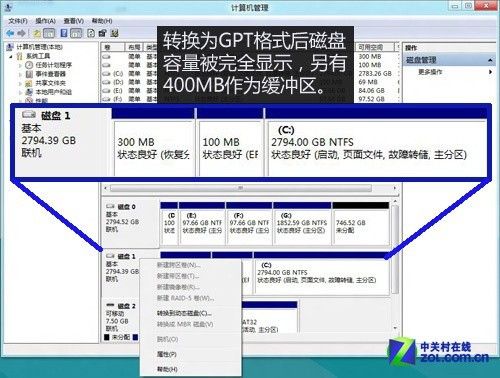Viewport: 500px width, 378px height.
Task: Click the dark Properties icon after Refresh
Action: [102, 33]
